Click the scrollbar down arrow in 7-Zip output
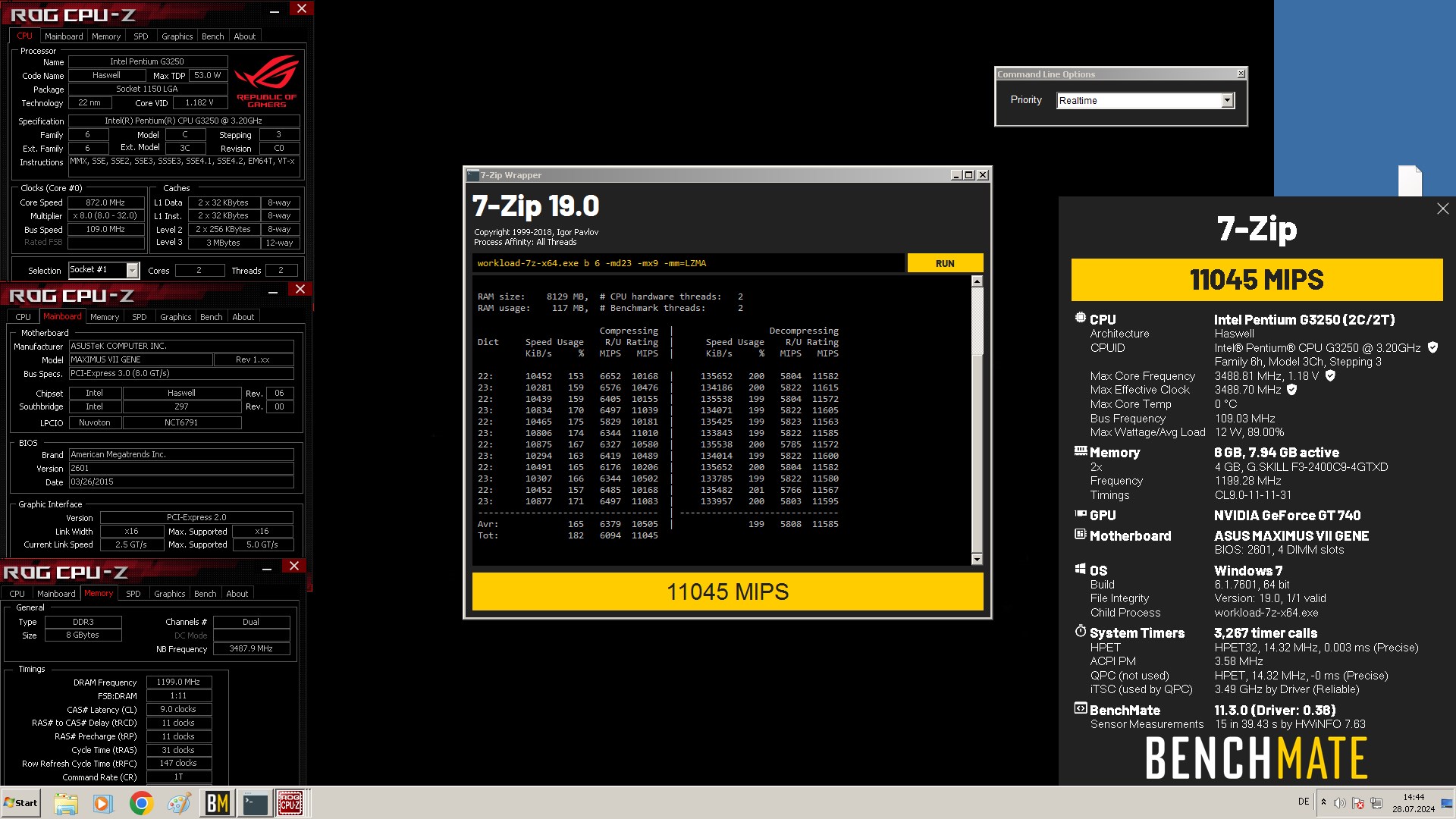 977,559
